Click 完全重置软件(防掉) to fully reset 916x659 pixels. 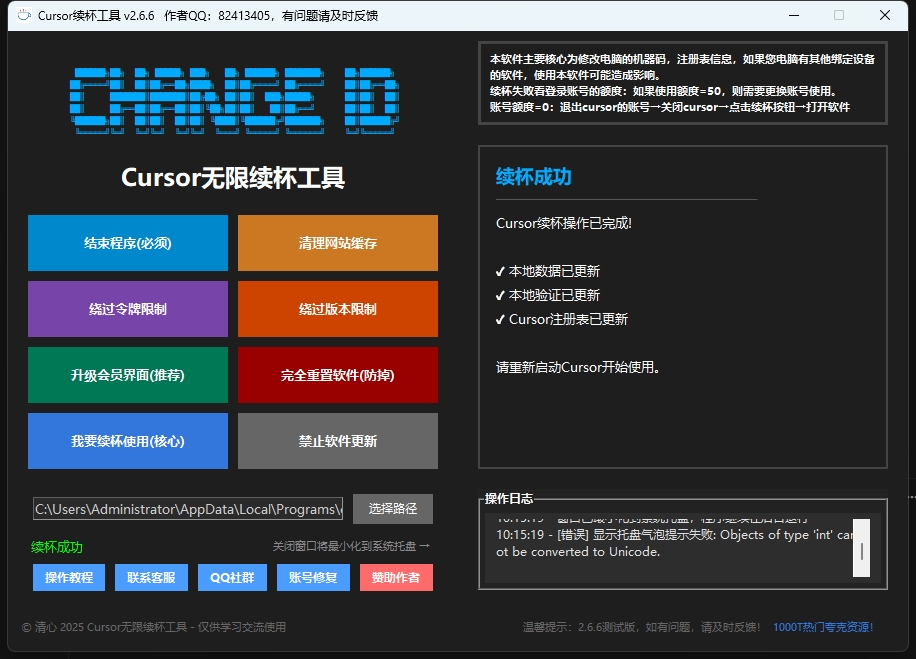tap(337, 375)
